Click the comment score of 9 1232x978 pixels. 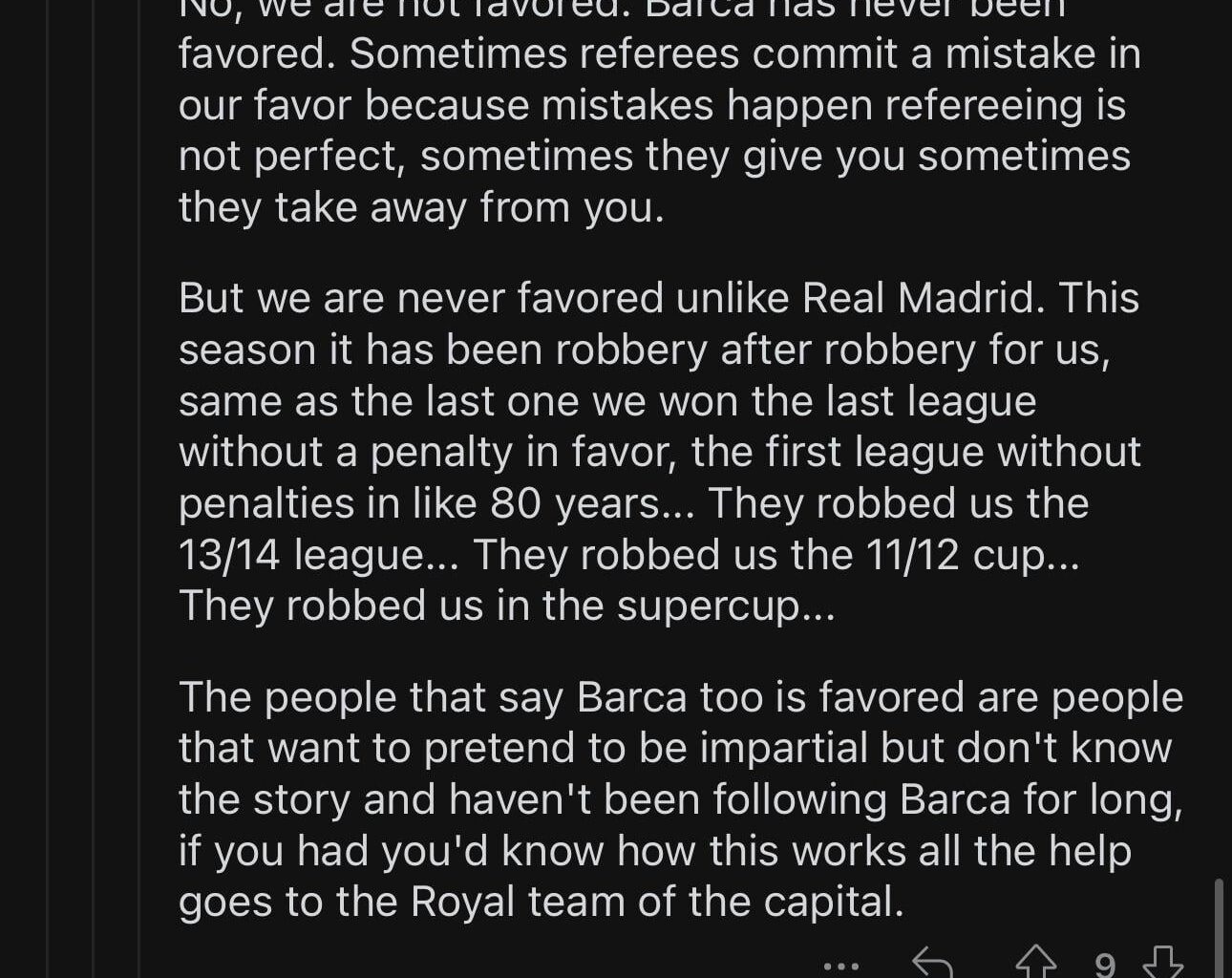(1104, 965)
